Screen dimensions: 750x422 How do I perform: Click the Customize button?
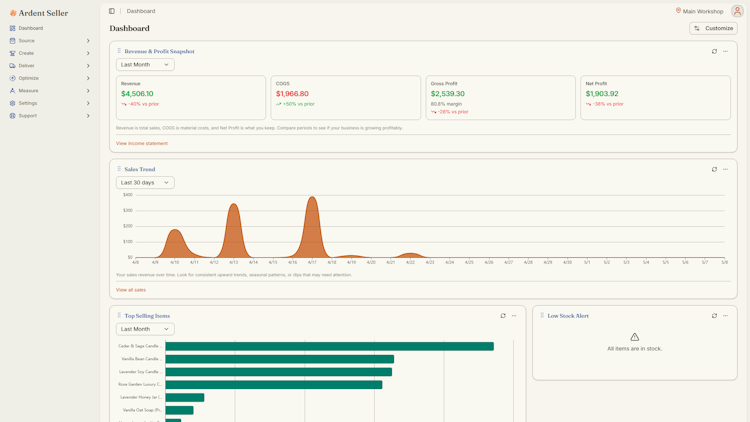point(713,28)
